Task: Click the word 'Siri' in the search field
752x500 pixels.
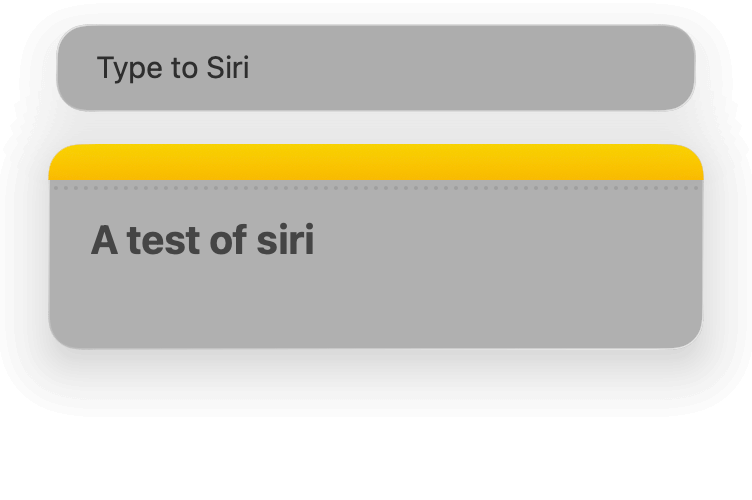Action: 227,68
